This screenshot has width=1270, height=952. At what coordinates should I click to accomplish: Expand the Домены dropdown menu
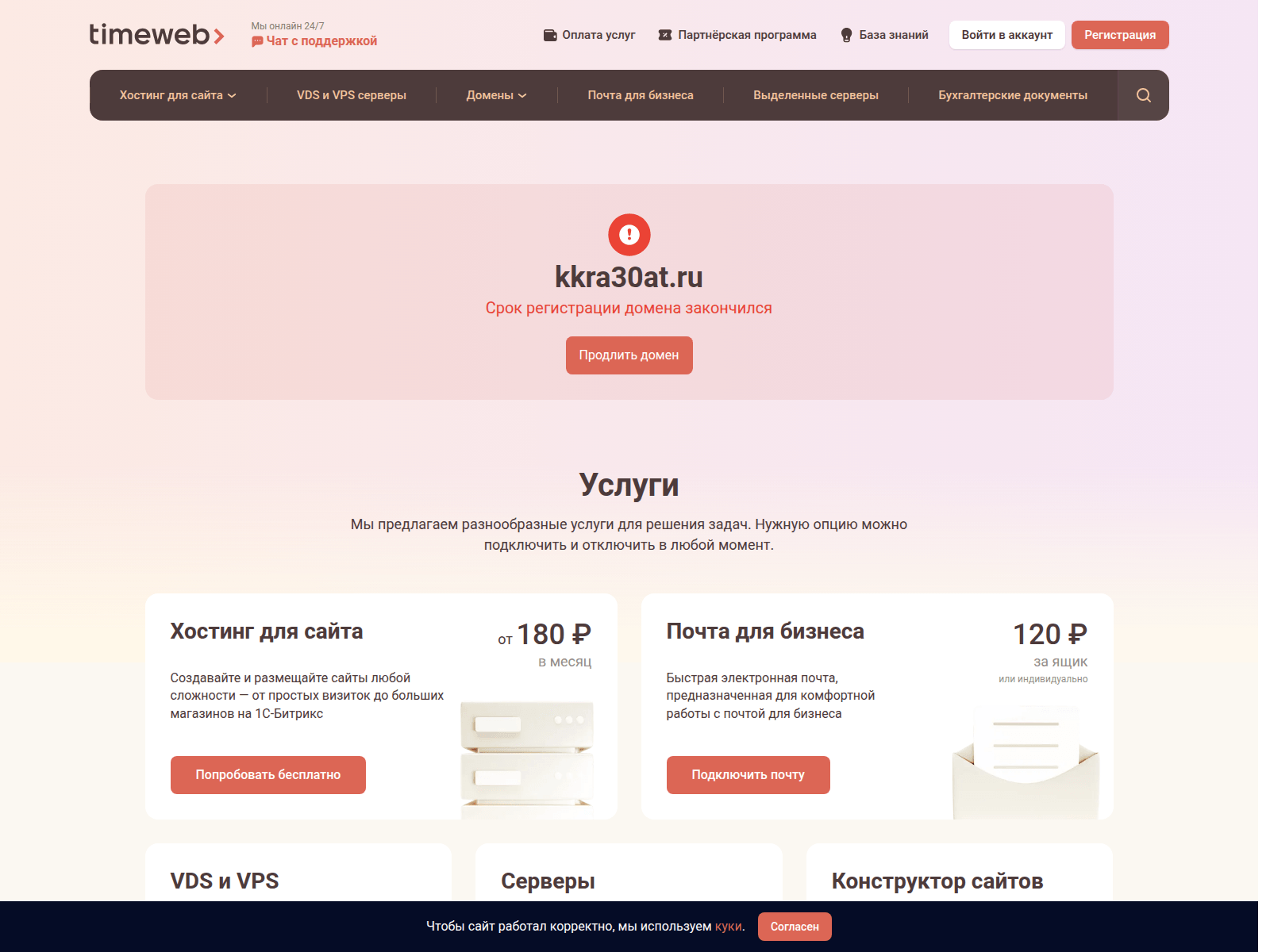click(496, 95)
